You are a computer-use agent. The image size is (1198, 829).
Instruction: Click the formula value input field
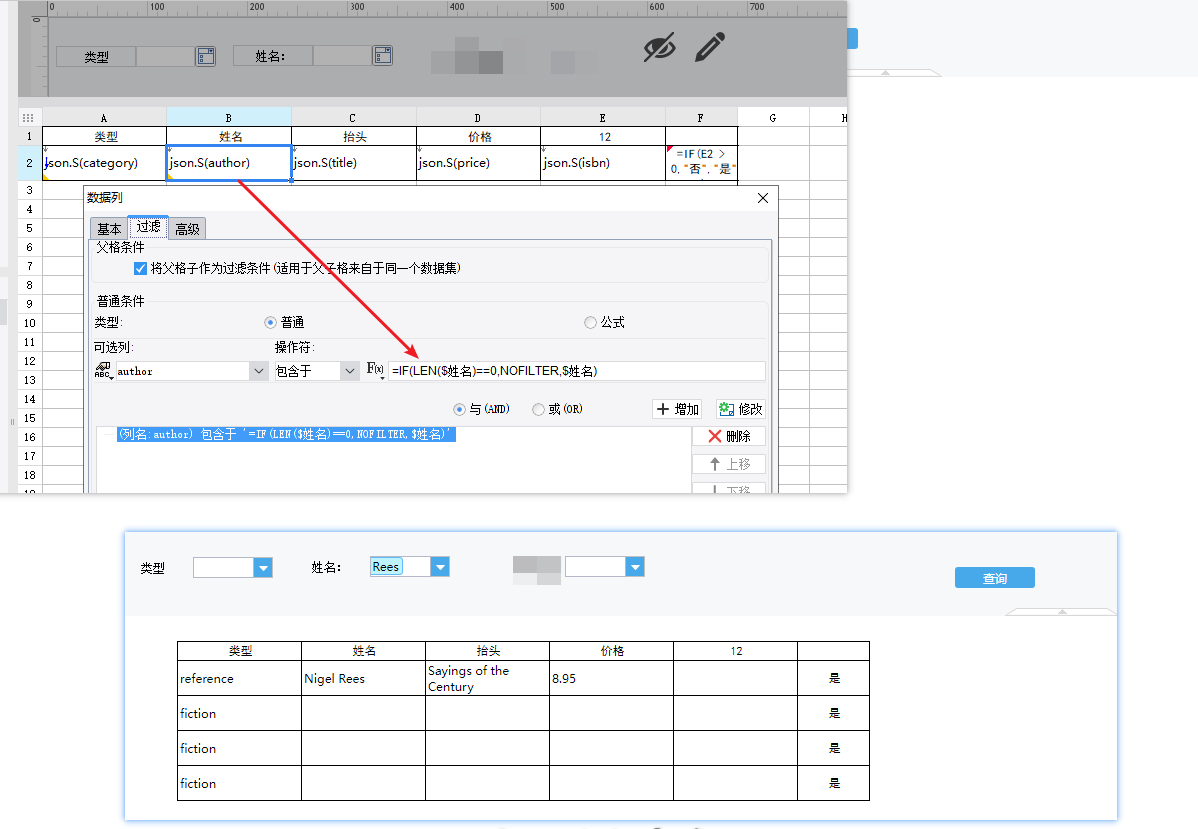point(576,371)
